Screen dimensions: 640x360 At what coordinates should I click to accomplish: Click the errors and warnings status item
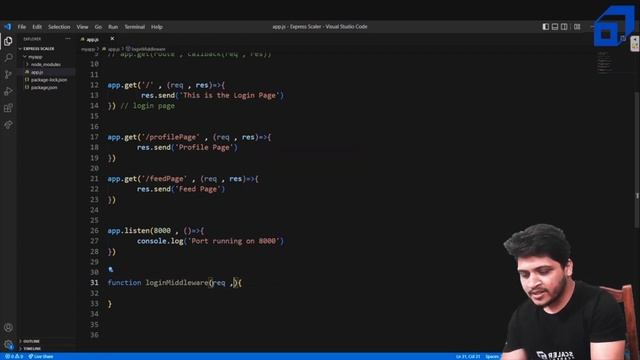coord(13,356)
